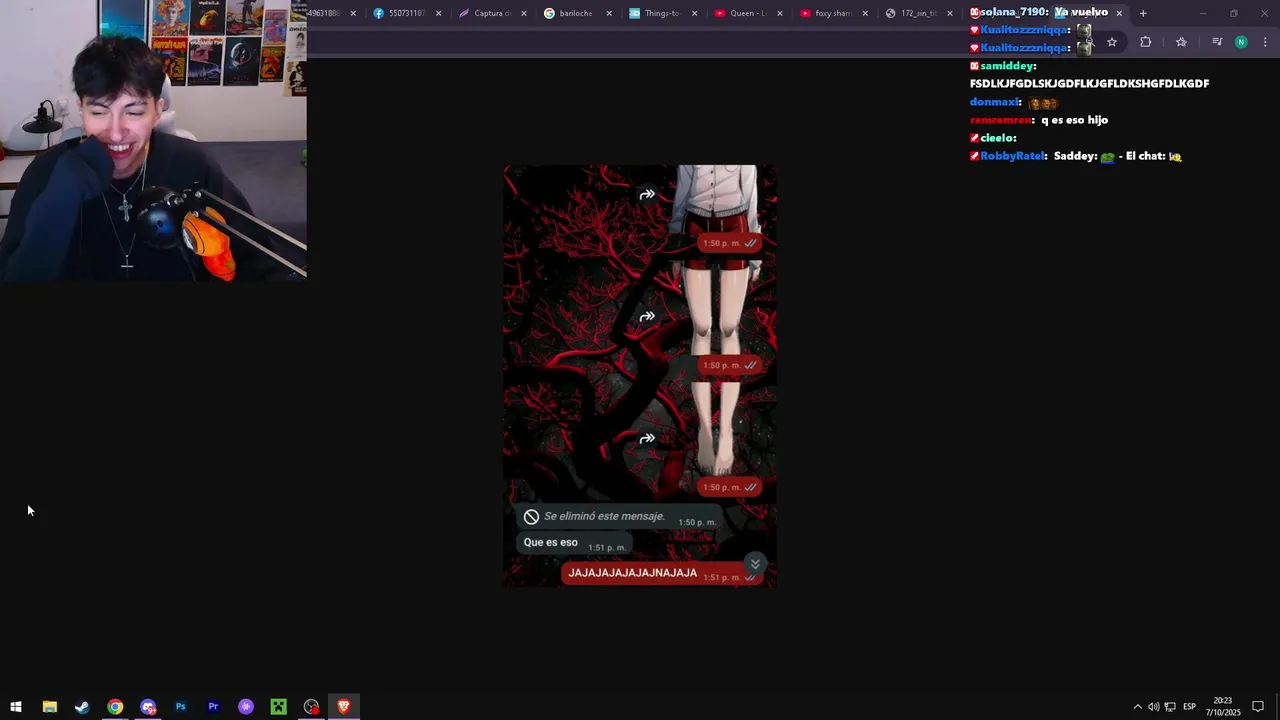Open Discord from the taskbar
The height and width of the screenshot is (720, 1280).
[x=148, y=707]
